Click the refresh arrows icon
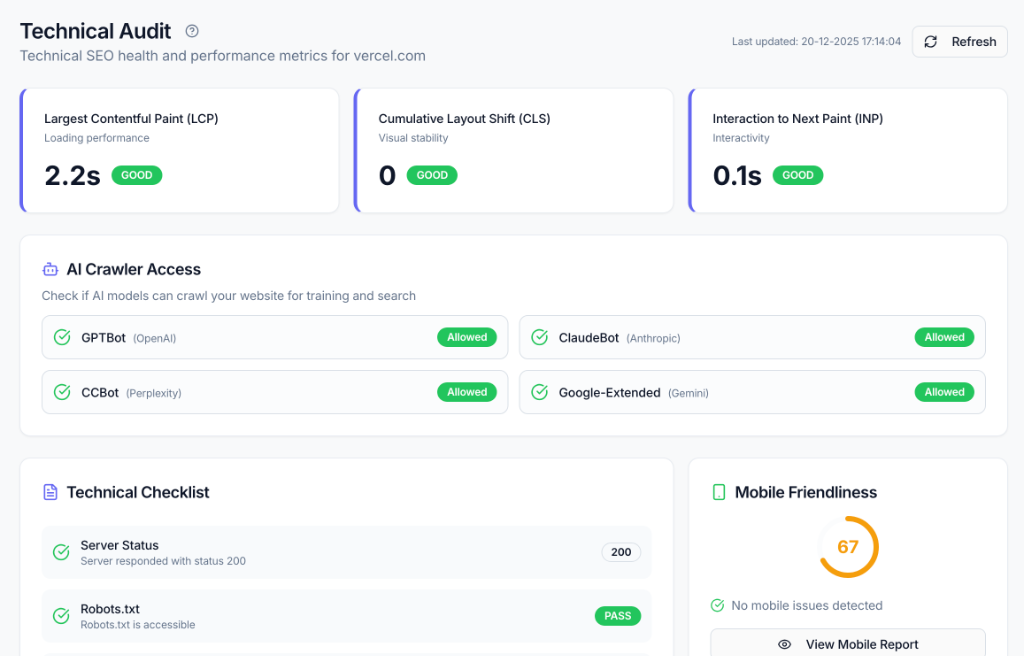Image resolution: width=1024 pixels, height=656 pixels. [931, 41]
